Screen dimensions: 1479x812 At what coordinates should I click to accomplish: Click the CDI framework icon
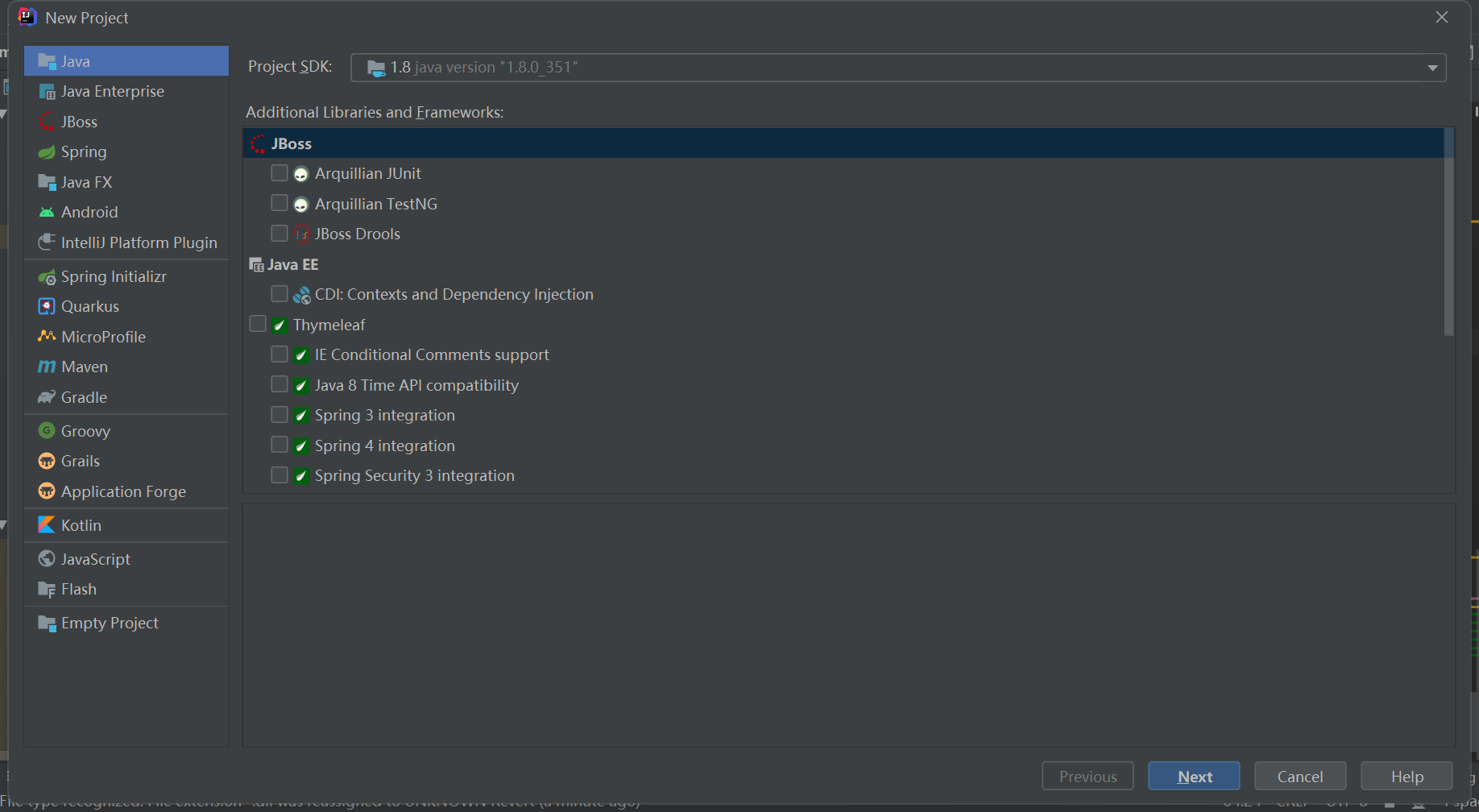point(301,295)
